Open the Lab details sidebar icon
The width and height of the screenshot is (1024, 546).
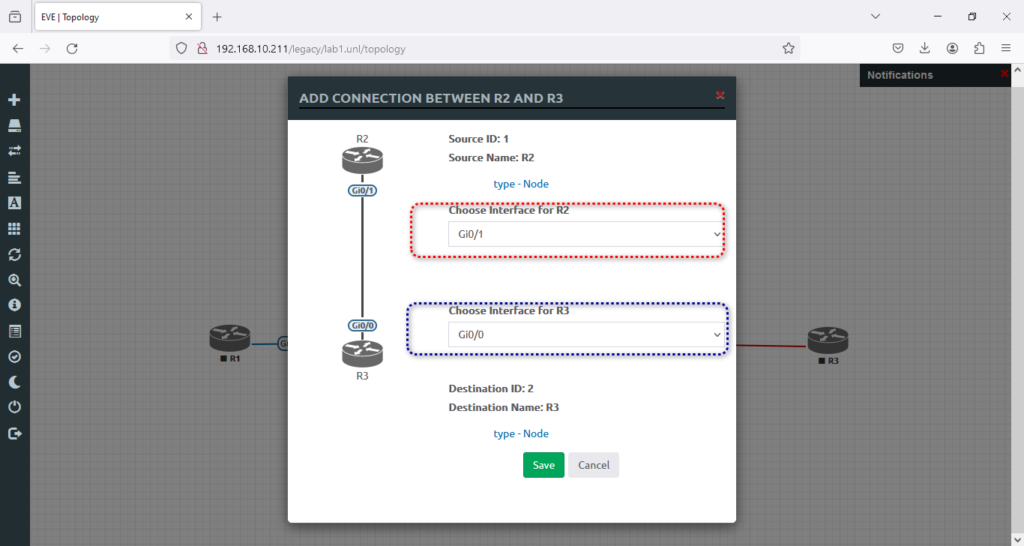tap(14, 331)
